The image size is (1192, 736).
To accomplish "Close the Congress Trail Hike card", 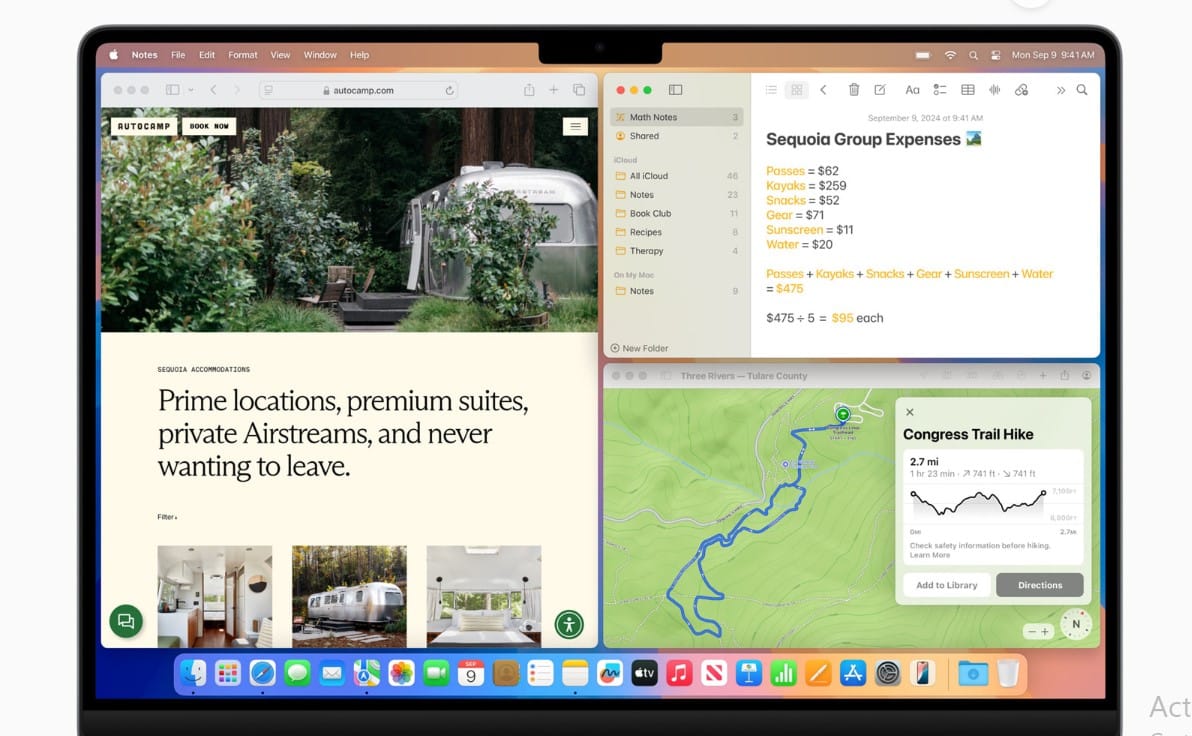I will (x=910, y=412).
